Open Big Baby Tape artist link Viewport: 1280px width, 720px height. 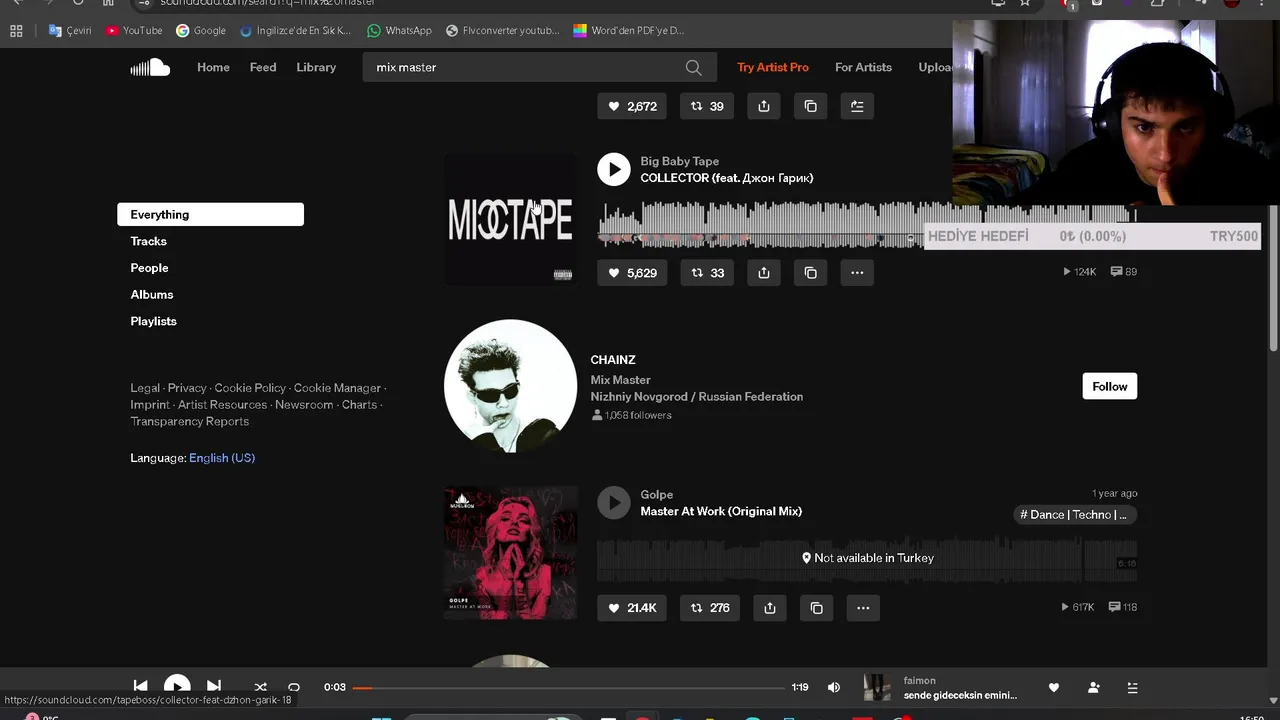pos(680,161)
